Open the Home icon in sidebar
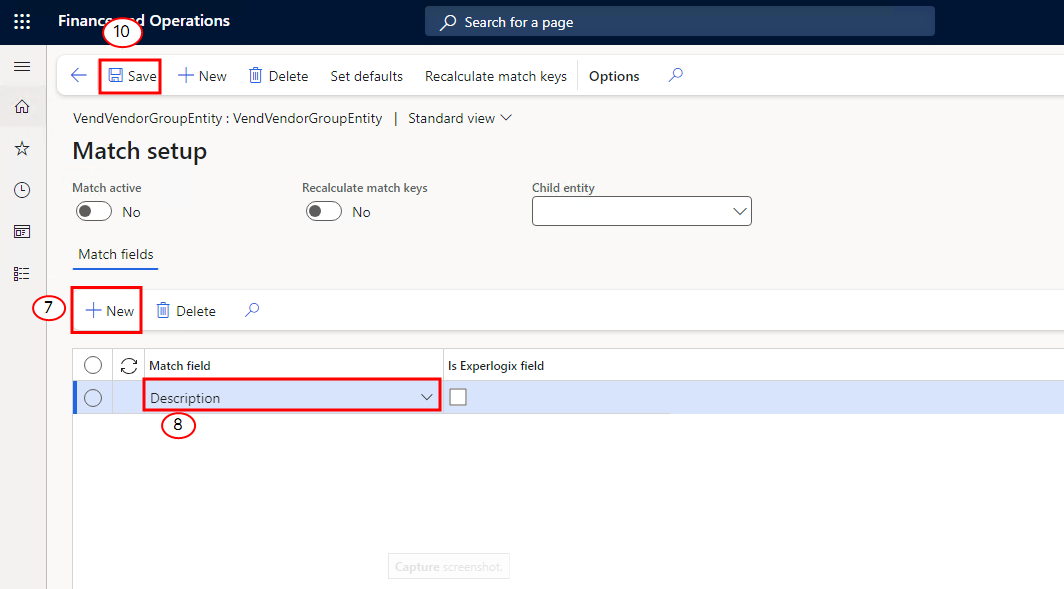This screenshot has width=1064, height=589. pos(22,107)
